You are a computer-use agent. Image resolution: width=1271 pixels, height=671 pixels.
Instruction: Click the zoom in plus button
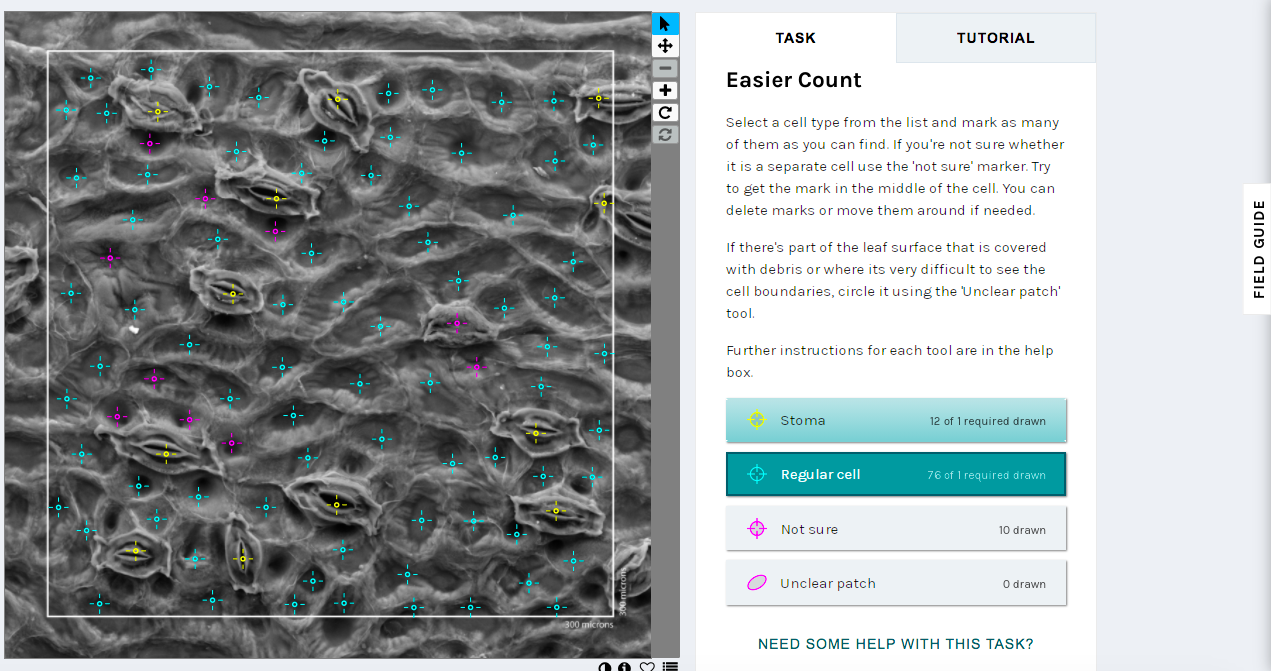665,90
